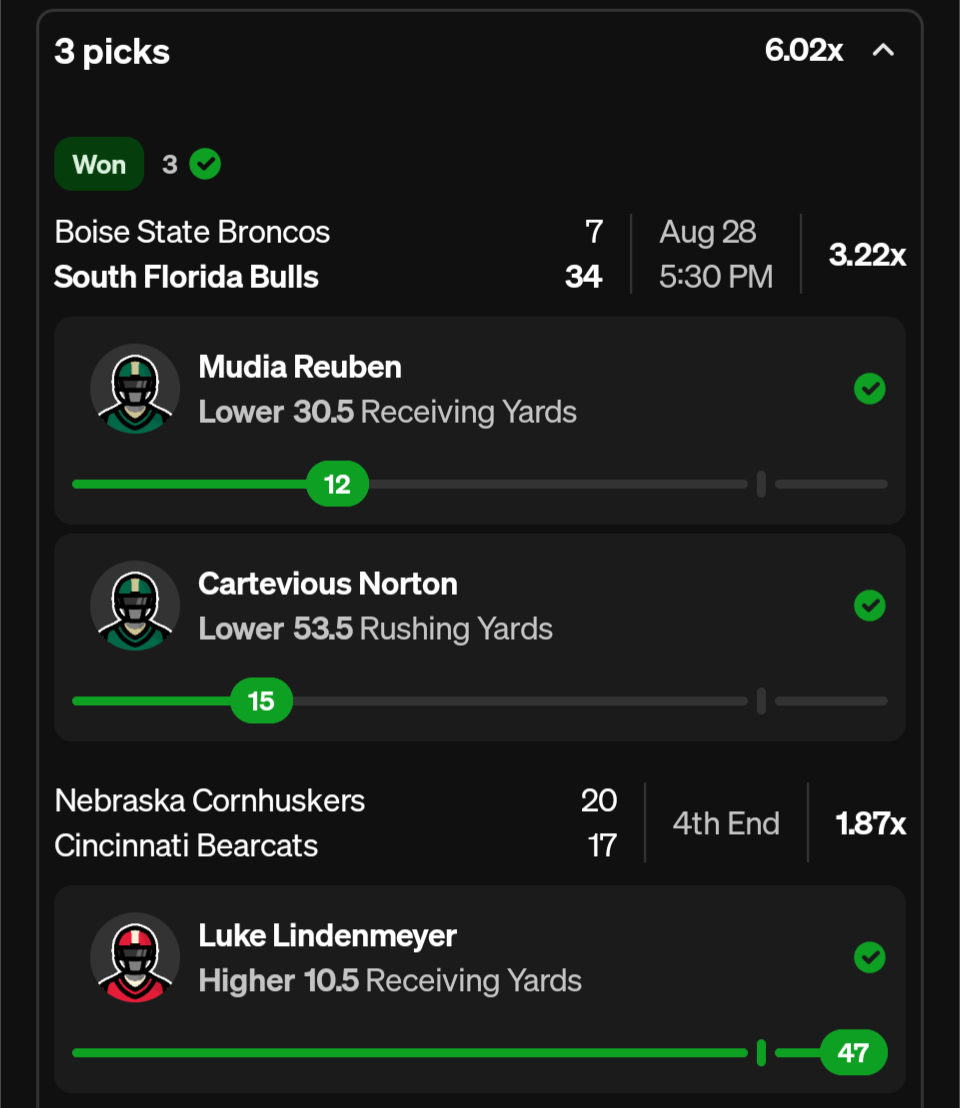This screenshot has height=1108, width=960.
Task: Collapse the 3 picks card with chevron
Action: (883, 50)
